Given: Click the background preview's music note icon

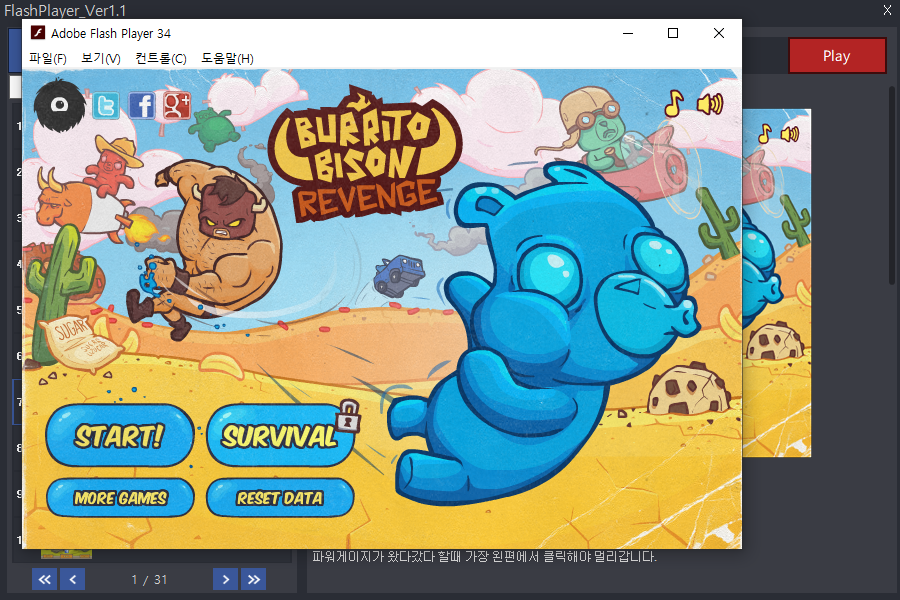Looking at the screenshot, I should (x=764, y=134).
